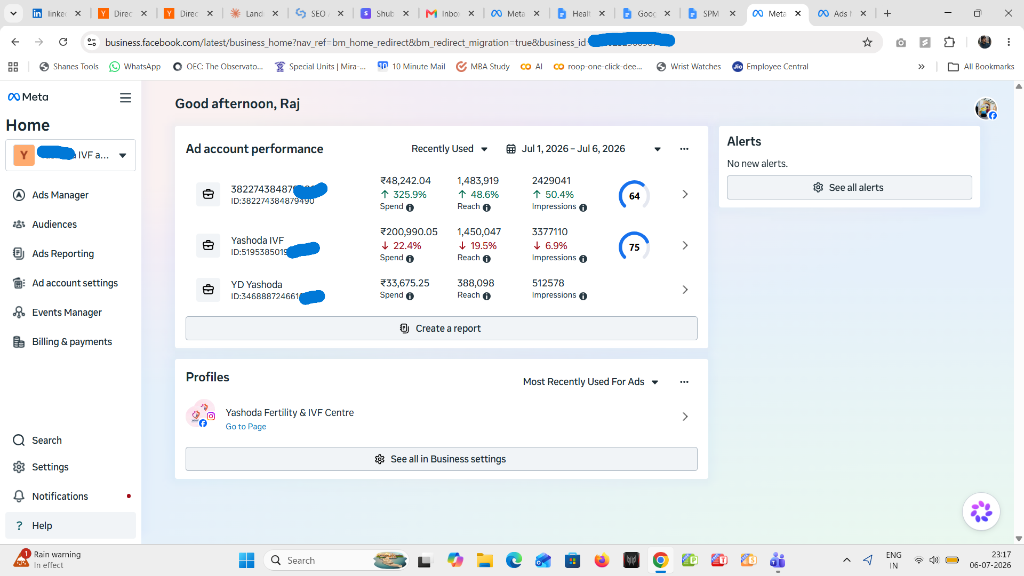This screenshot has width=1024, height=576.
Task: Open File Explorer from the taskbar
Action: (485, 560)
